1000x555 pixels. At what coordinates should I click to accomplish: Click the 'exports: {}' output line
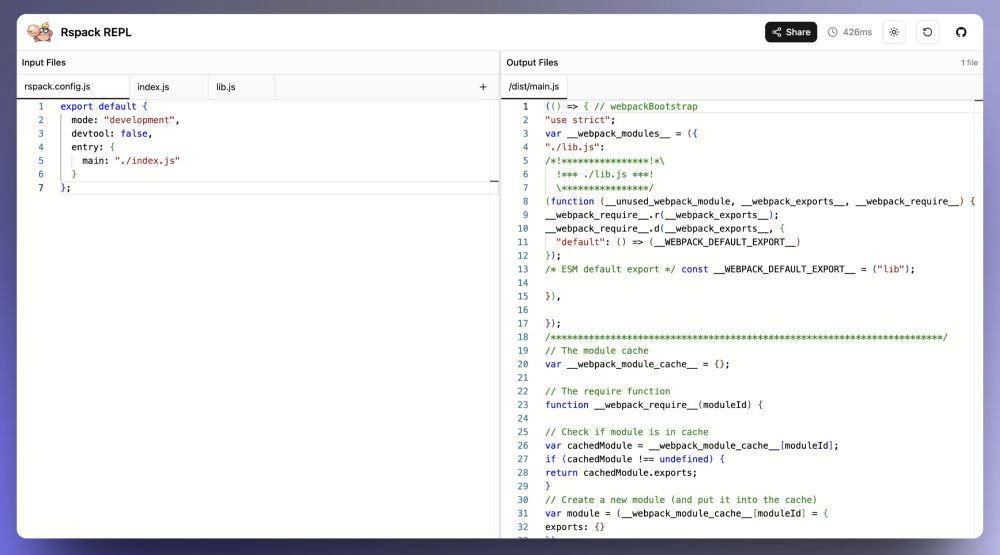click(575, 527)
